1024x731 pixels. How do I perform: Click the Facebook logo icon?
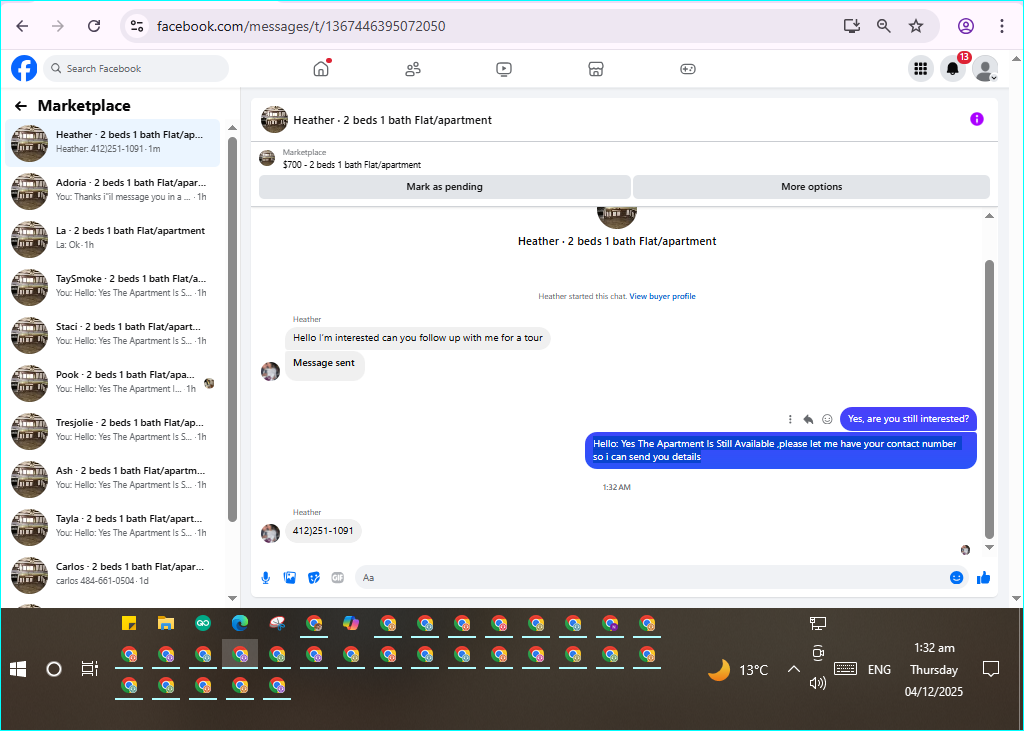coord(24,69)
